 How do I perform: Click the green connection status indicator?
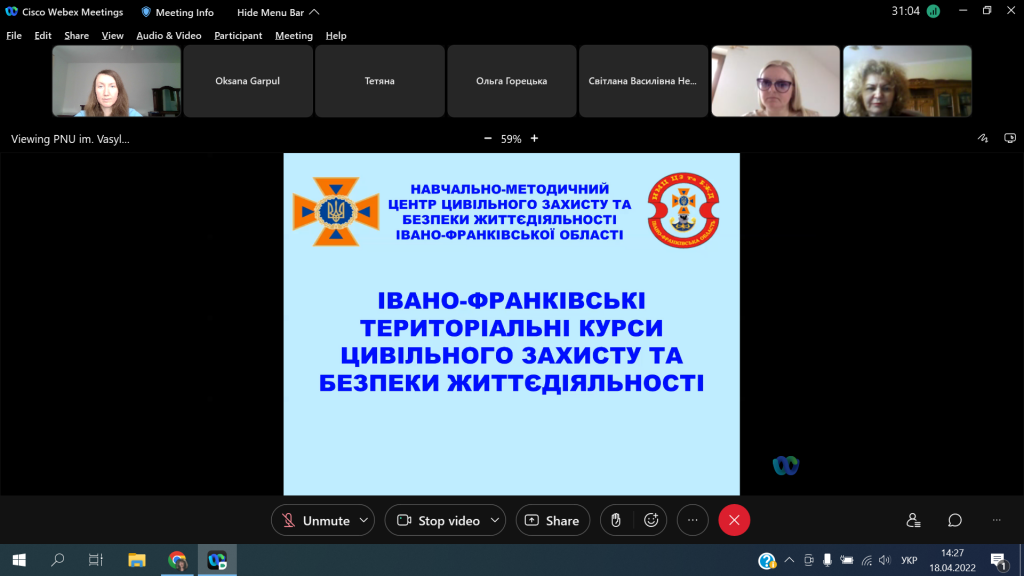[933, 12]
